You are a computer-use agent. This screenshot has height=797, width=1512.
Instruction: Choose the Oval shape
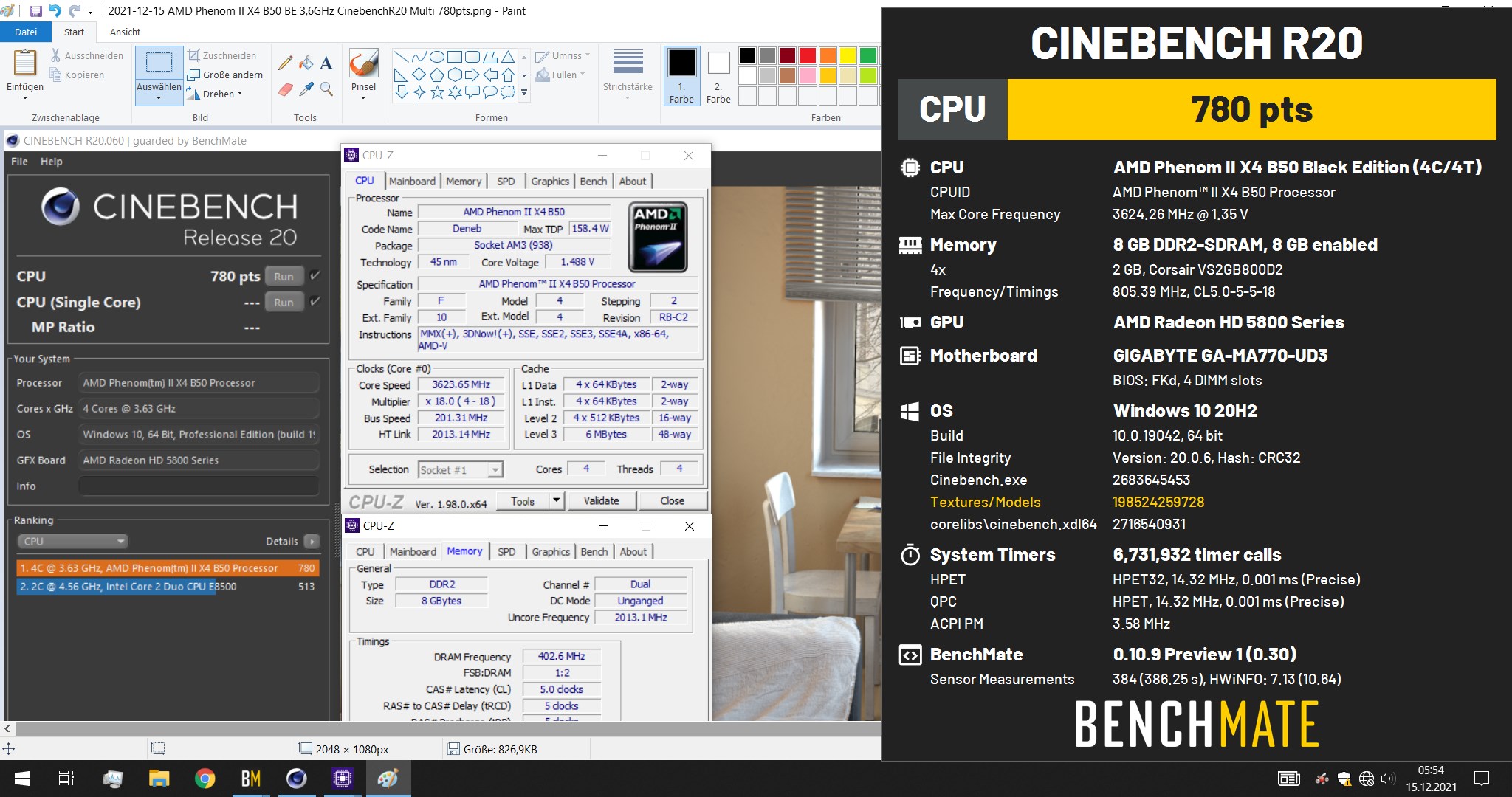437,57
